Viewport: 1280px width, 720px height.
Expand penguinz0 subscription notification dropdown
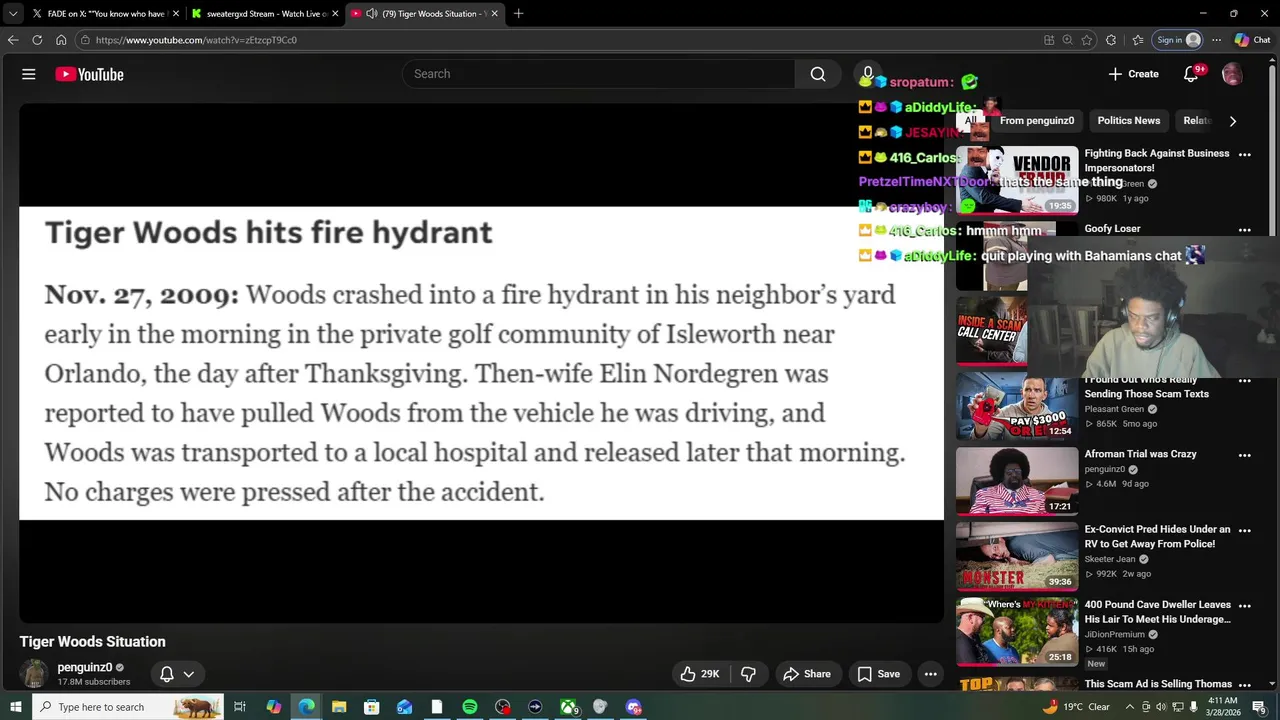click(177, 674)
